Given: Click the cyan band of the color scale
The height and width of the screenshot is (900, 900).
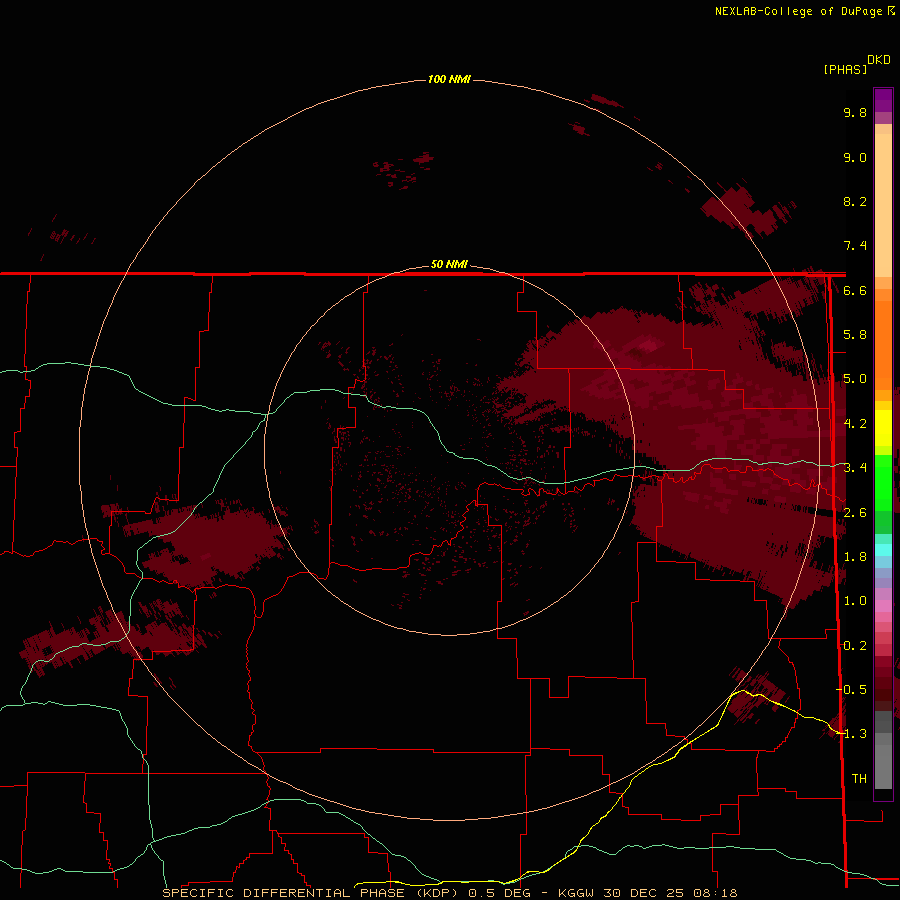Looking at the screenshot, I should click(883, 549).
